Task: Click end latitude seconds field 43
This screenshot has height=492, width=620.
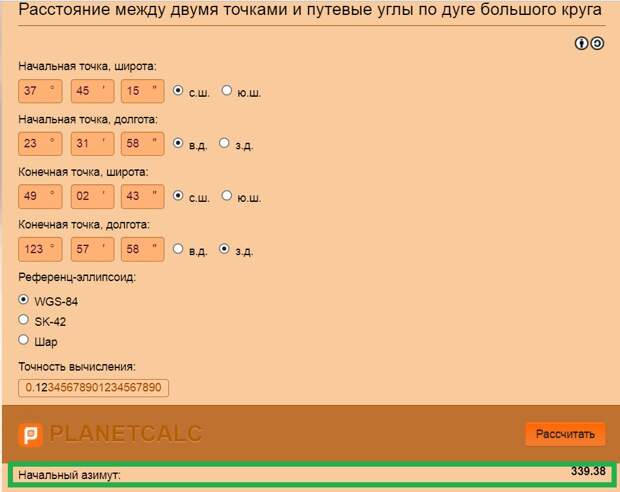Action: click(143, 196)
